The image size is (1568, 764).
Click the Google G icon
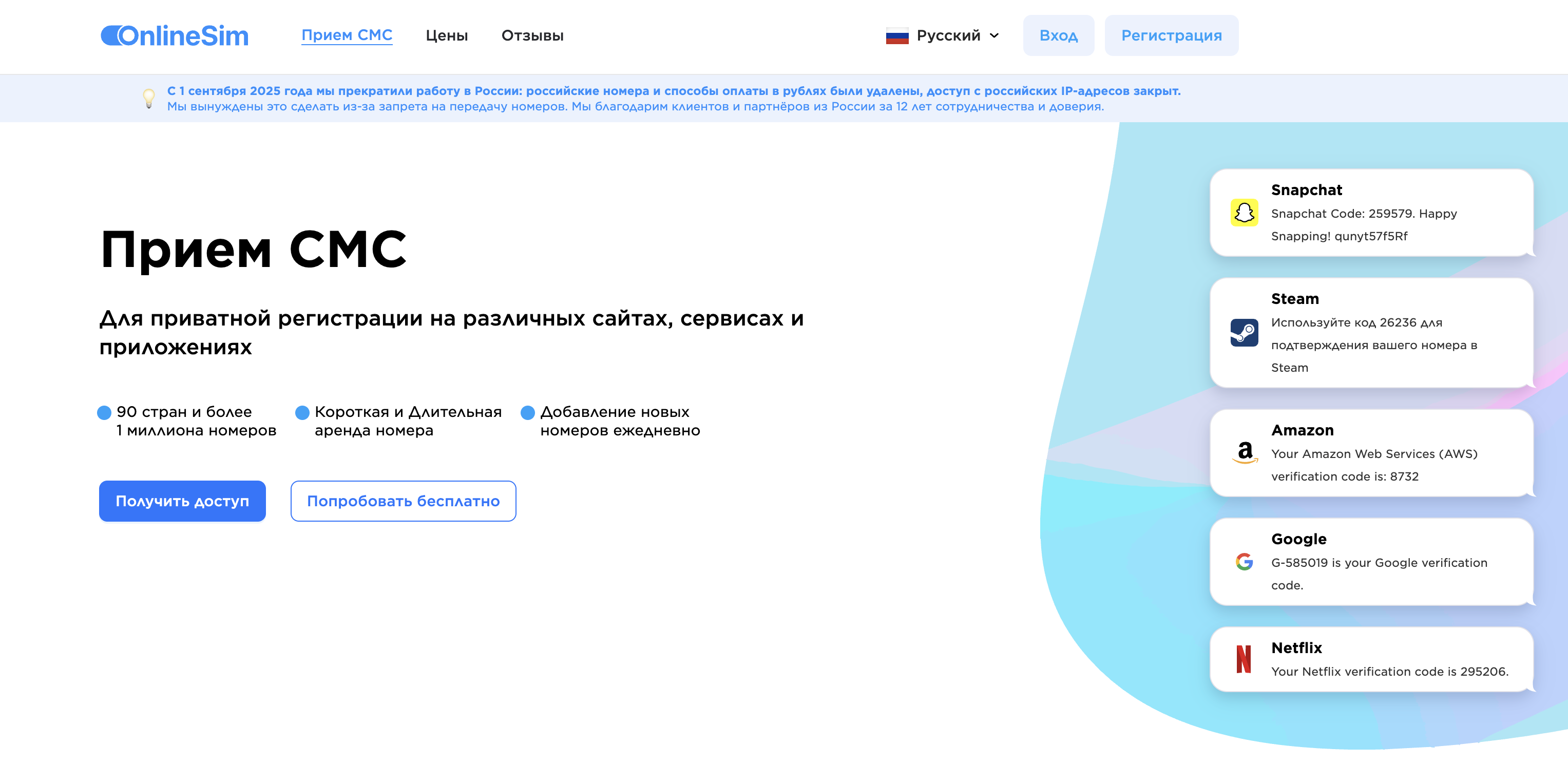[1244, 561]
